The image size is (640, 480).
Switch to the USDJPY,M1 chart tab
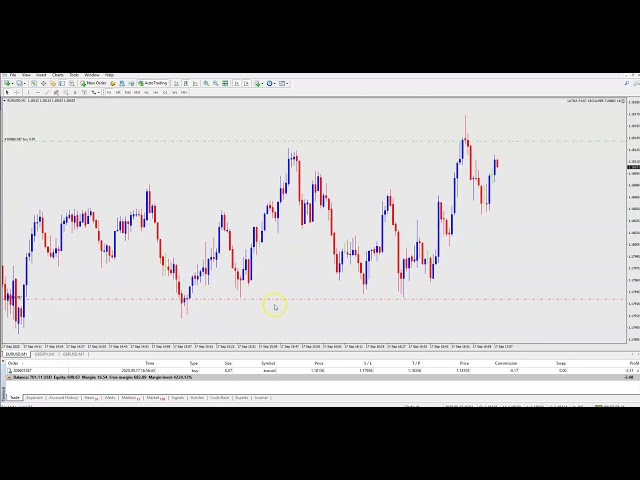45,354
